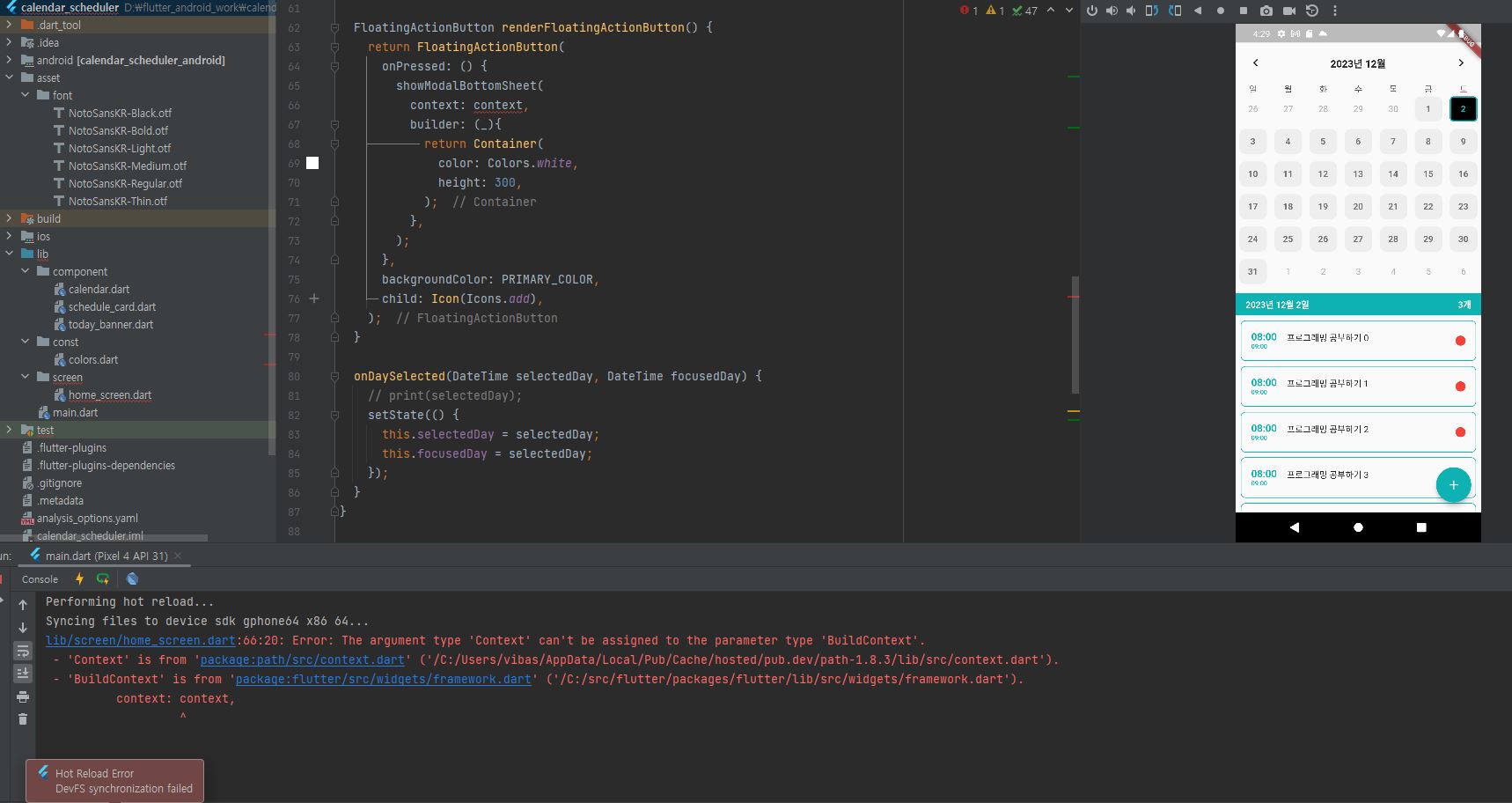Image resolution: width=1512 pixels, height=803 pixels.
Task: Expand the android module folder
Action: (10, 60)
